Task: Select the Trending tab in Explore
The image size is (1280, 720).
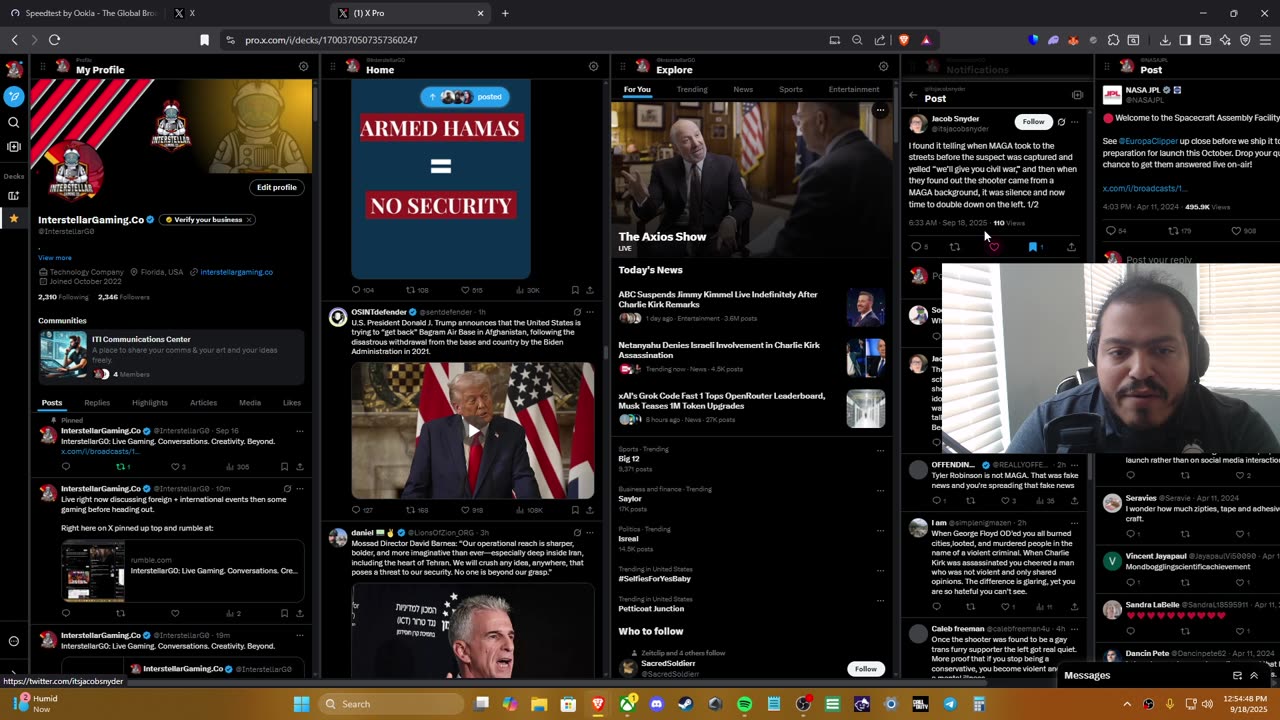Action: [x=692, y=90]
